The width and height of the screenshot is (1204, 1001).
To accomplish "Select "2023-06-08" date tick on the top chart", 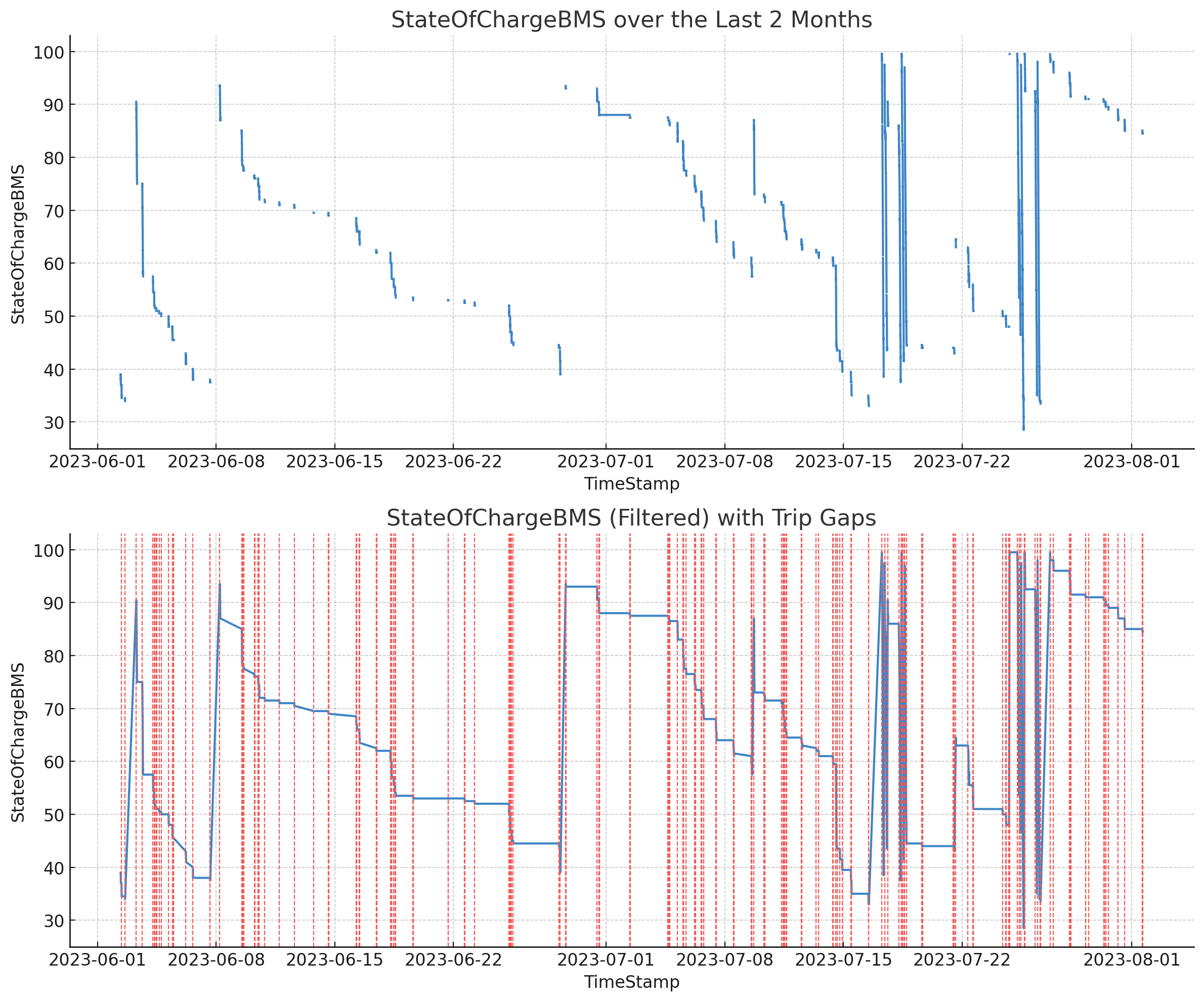I will point(216,461).
